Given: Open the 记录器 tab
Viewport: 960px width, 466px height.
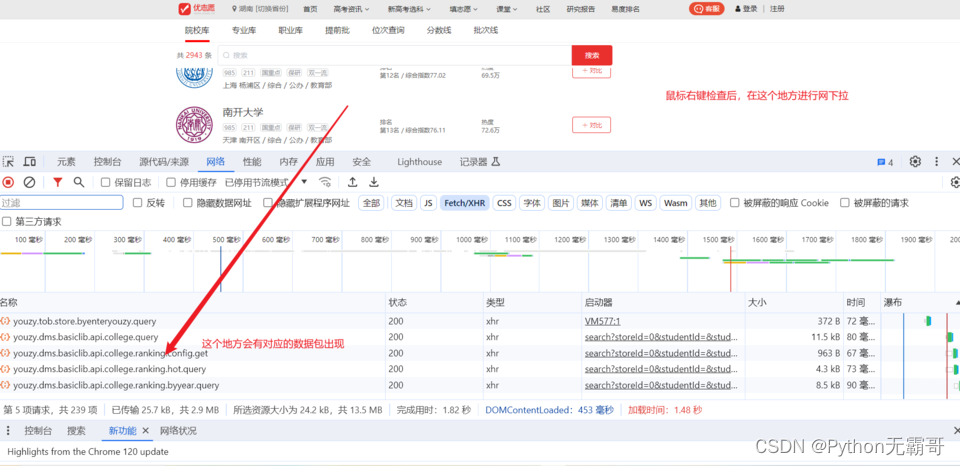Looking at the screenshot, I should (x=480, y=162).
